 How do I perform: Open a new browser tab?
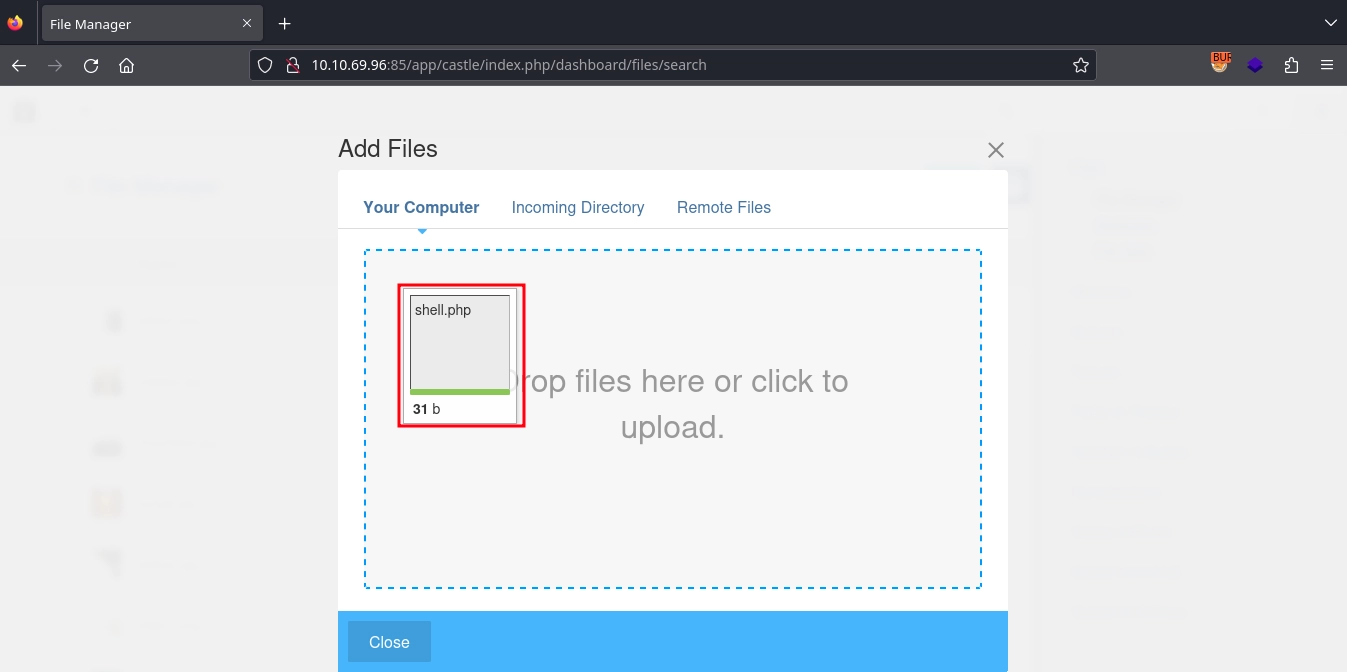284,23
